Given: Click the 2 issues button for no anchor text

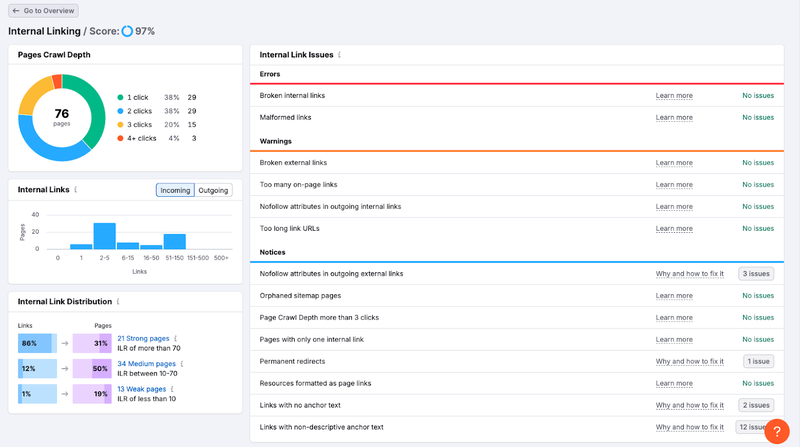Looking at the screenshot, I should 756,405.
